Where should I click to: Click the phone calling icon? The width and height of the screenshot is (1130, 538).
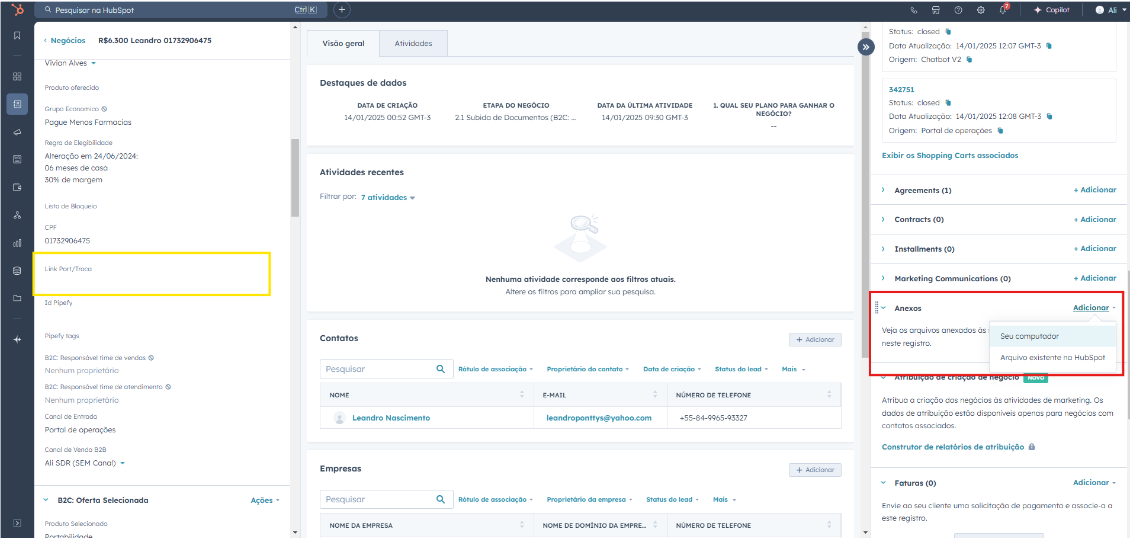click(x=914, y=9)
